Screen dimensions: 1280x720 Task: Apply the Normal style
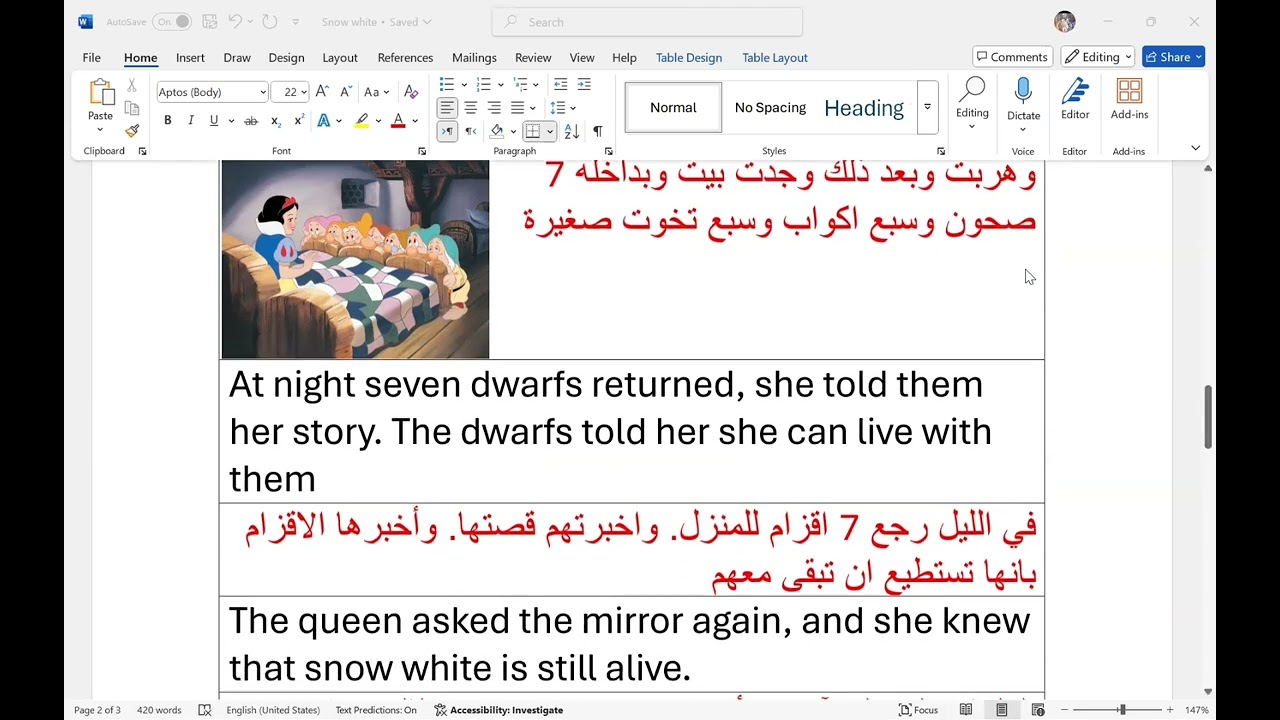coord(673,107)
